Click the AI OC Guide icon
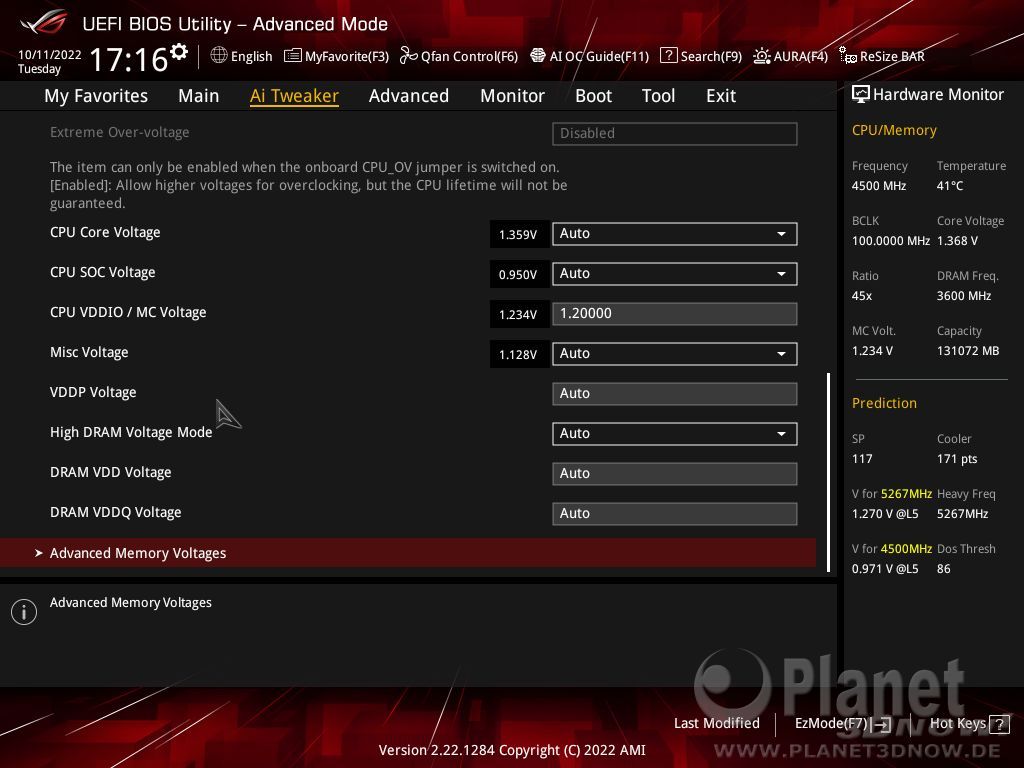1024x768 pixels. pyautogui.click(x=537, y=56)
